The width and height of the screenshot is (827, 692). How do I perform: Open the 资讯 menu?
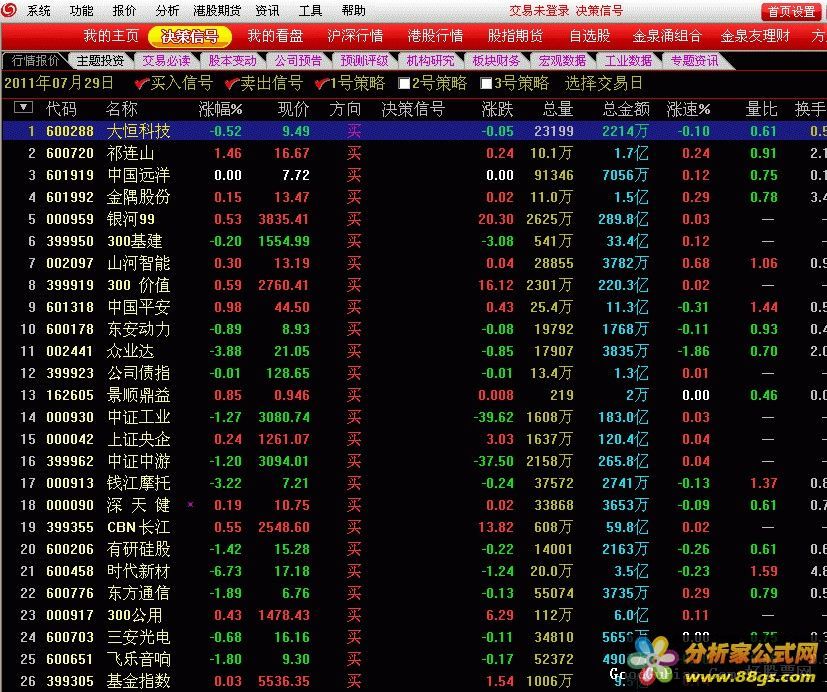pyautogui.click(x=267, y=11)
